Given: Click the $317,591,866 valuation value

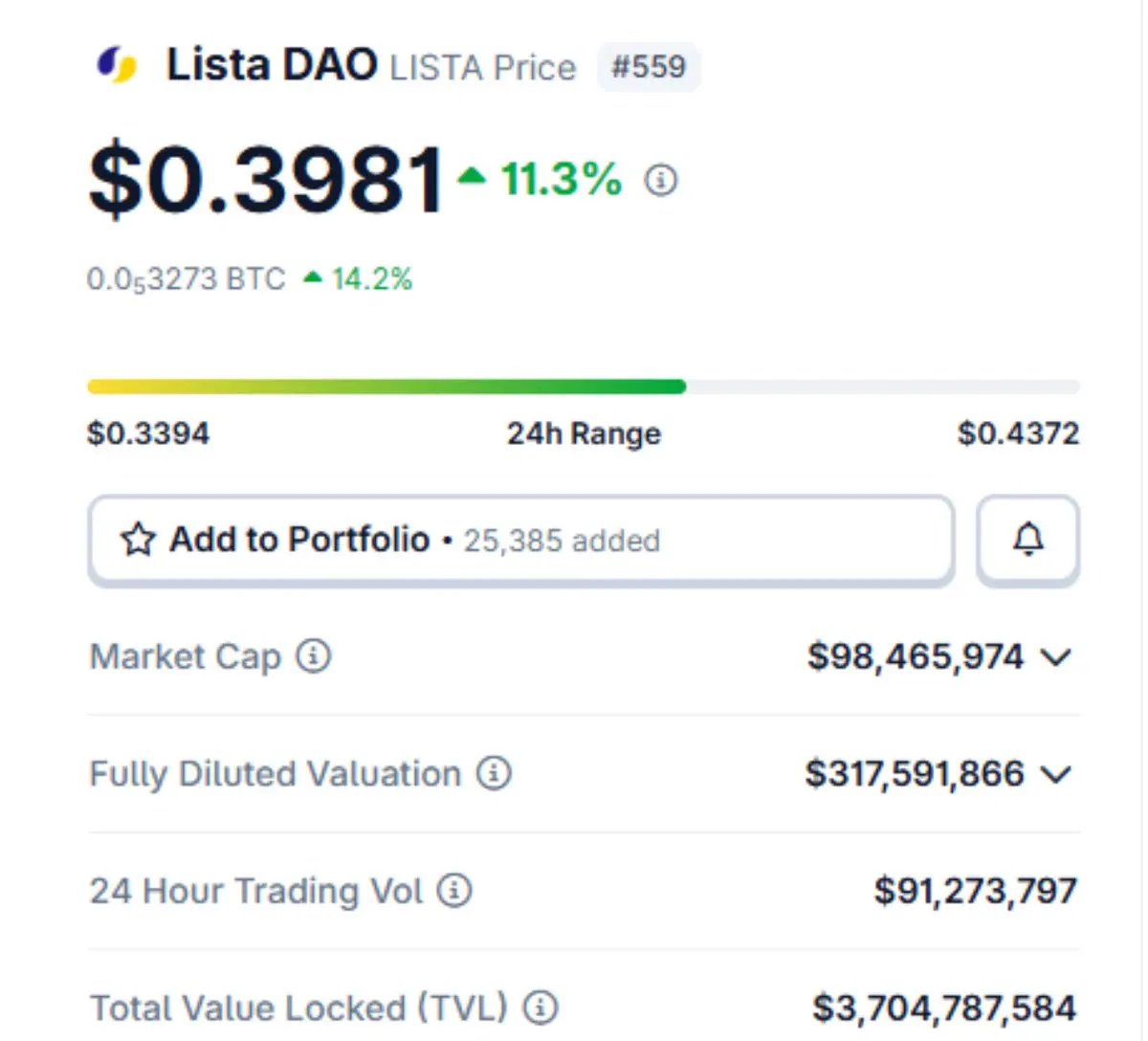Looking at the screenshot, I should (x=914, y=773).
